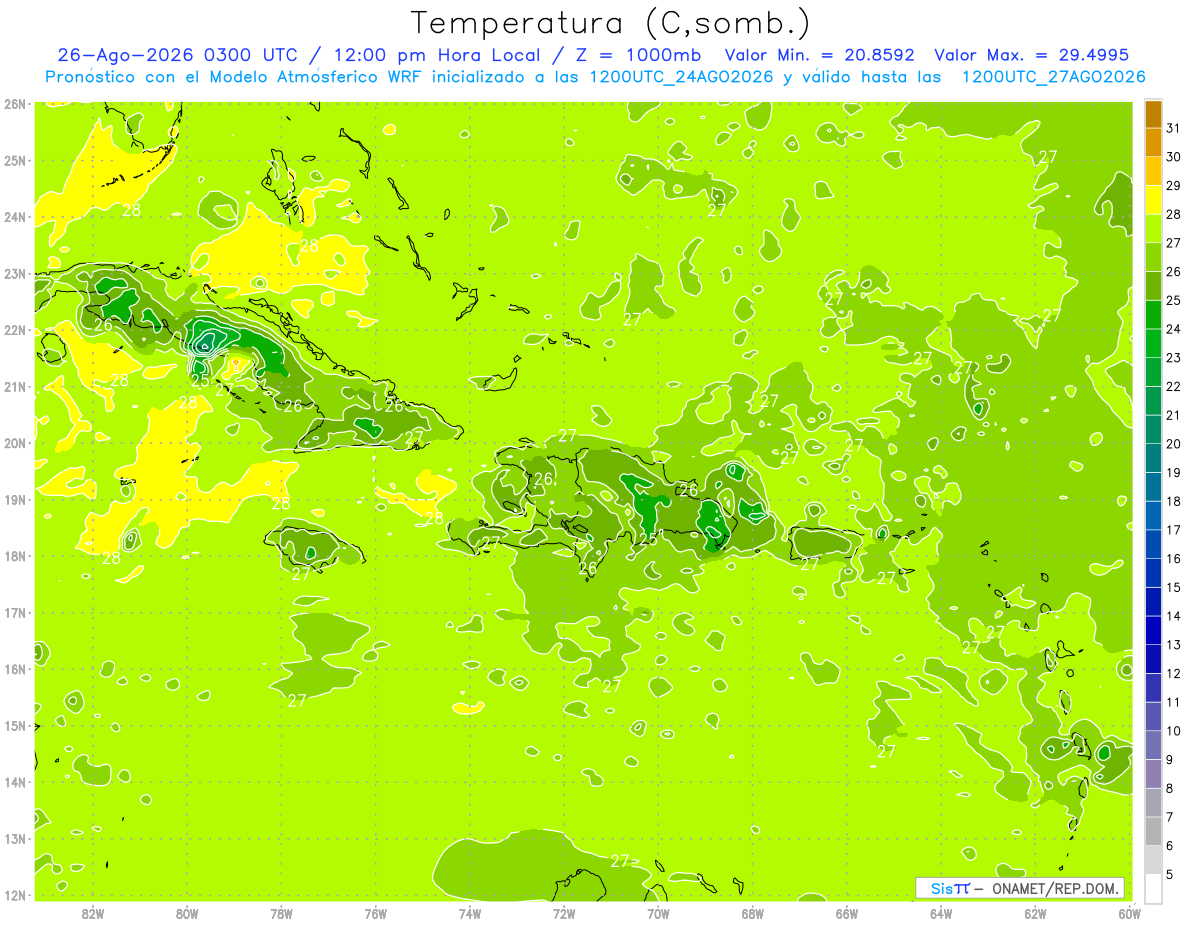This screenshot has height=927, width=1200.
Task: Click the purple 8–9 legend swatch
Action: coord(1153,774)
